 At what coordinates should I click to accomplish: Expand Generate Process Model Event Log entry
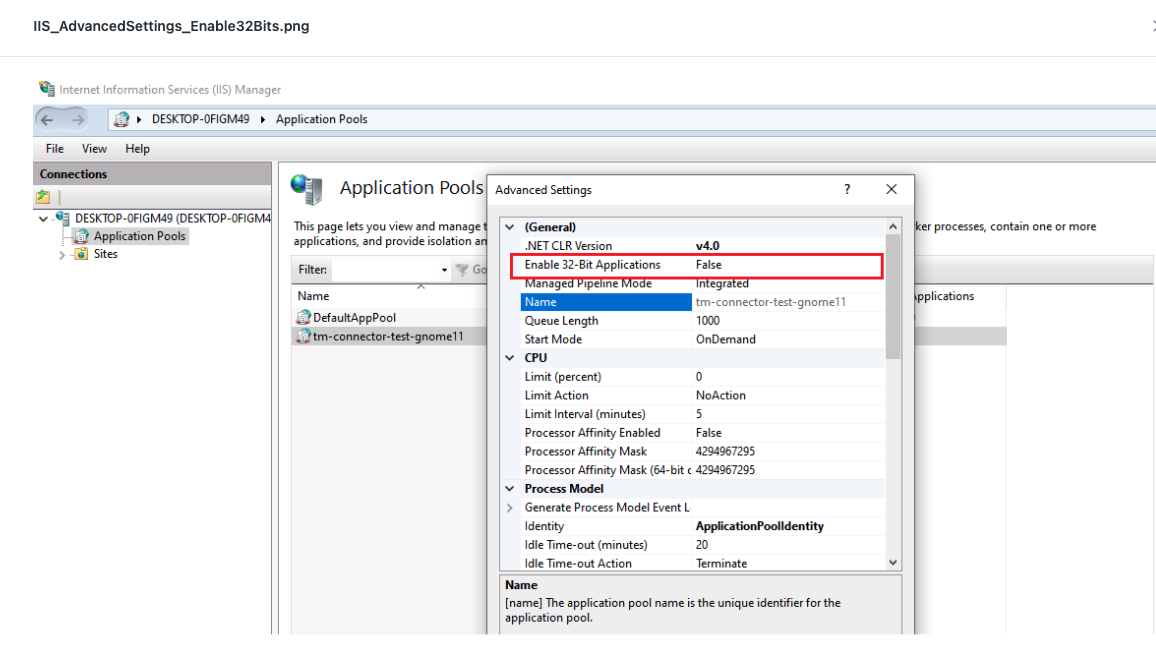510,507
